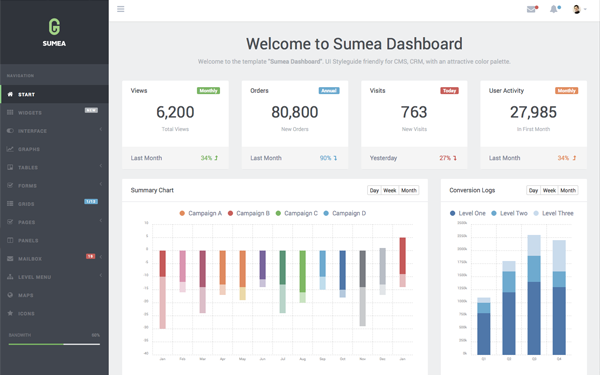
Task: Expand the Mailbox submenu chevron
Action: (101, 257)
